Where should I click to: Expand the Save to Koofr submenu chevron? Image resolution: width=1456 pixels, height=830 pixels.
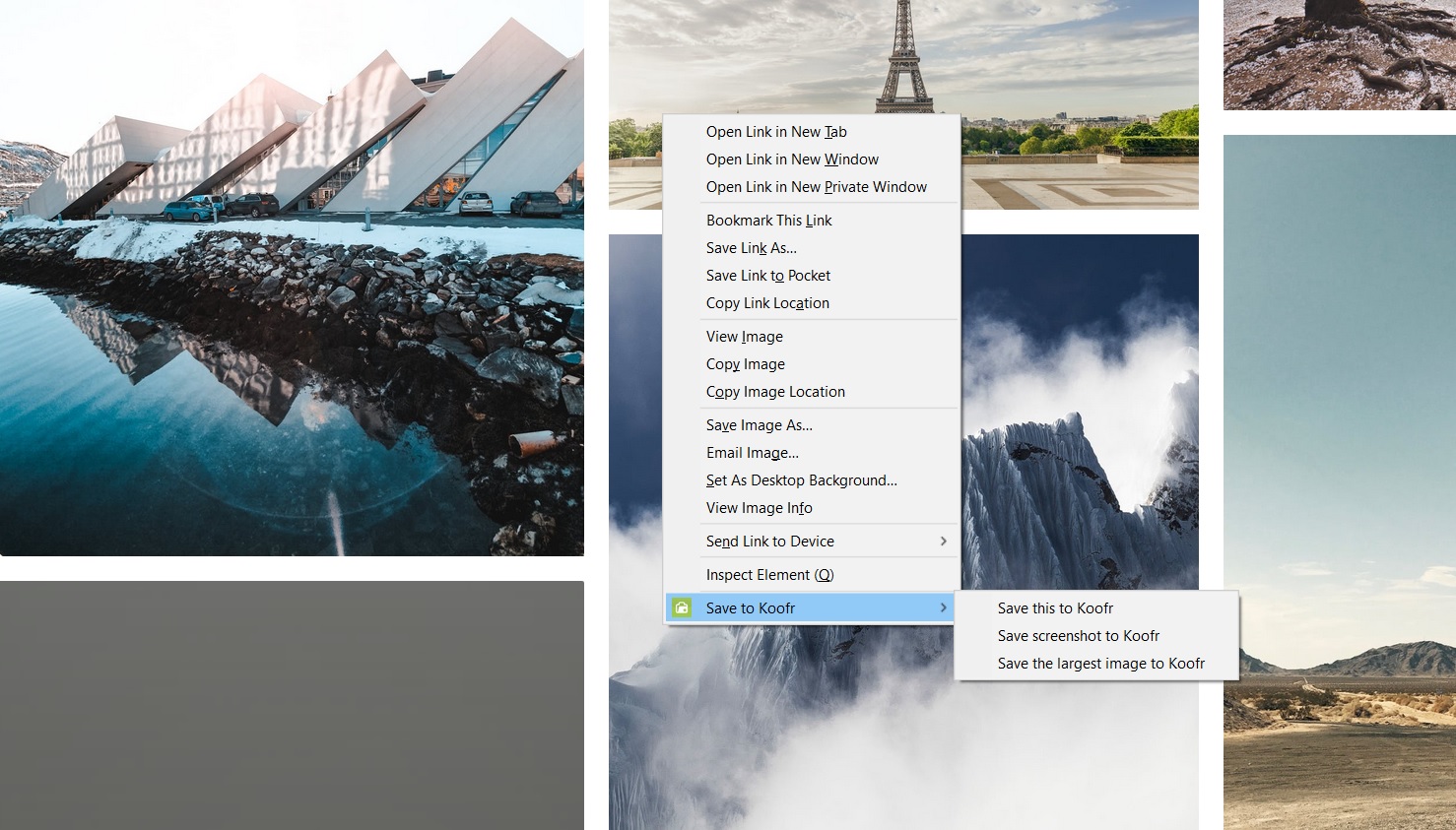[943, 607]
